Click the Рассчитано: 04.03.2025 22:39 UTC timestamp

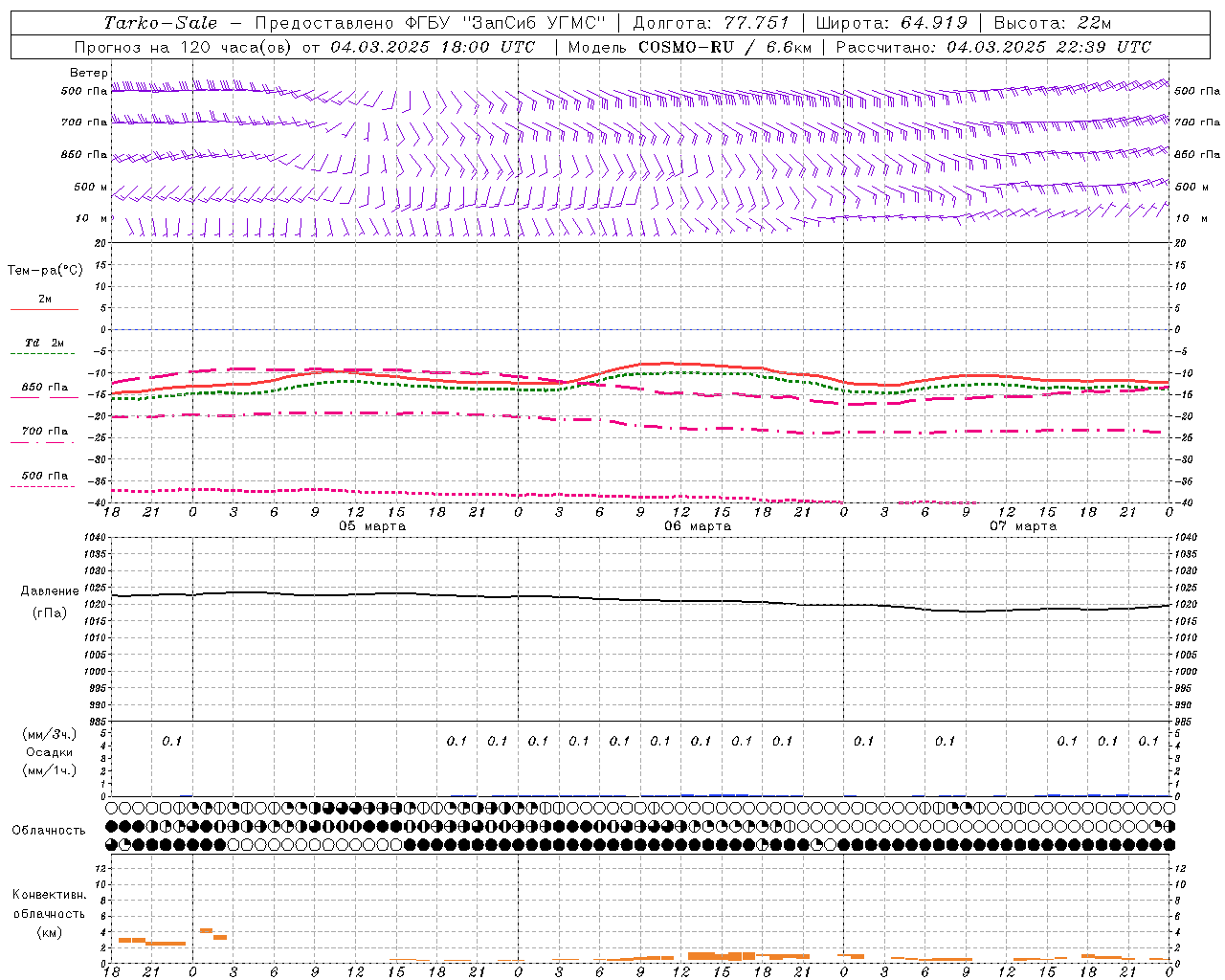tap(993, 47)
